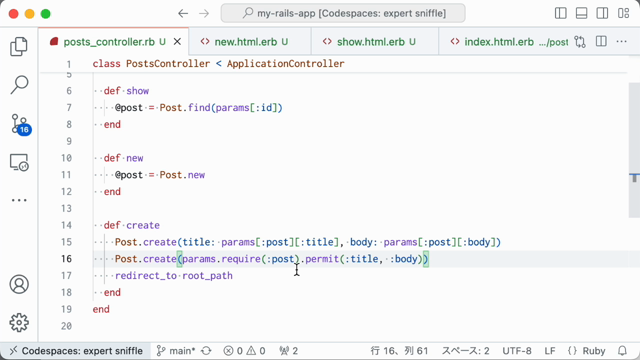This screenshot has height=360, width=640.
Task: Switch to the index.html.erb tab
Action: [503, 42]
